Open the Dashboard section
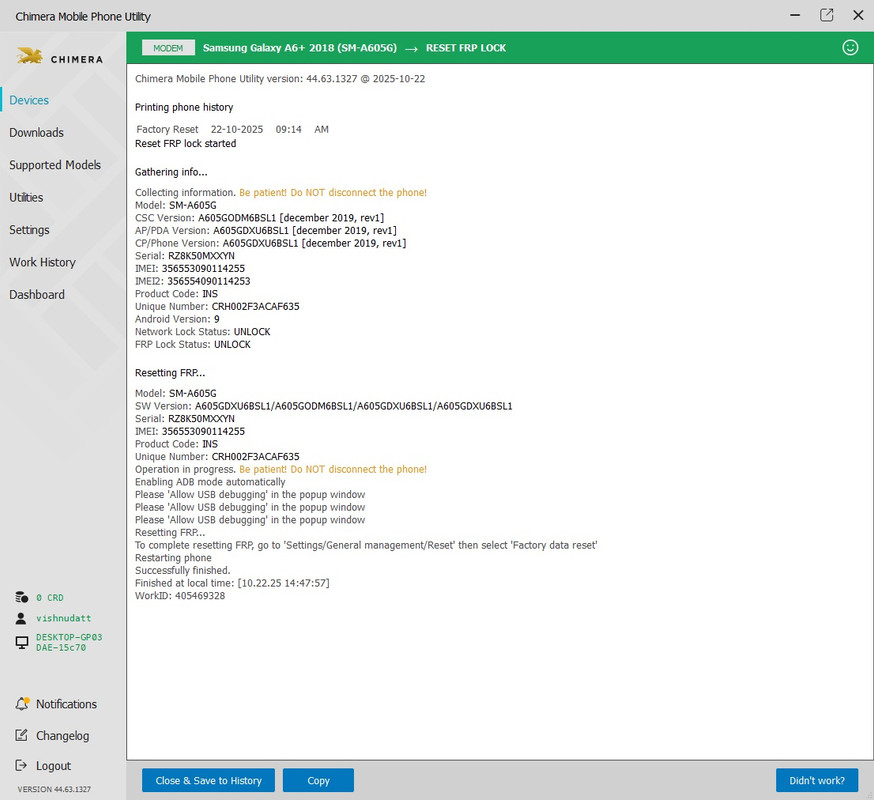 coord(37,294)
